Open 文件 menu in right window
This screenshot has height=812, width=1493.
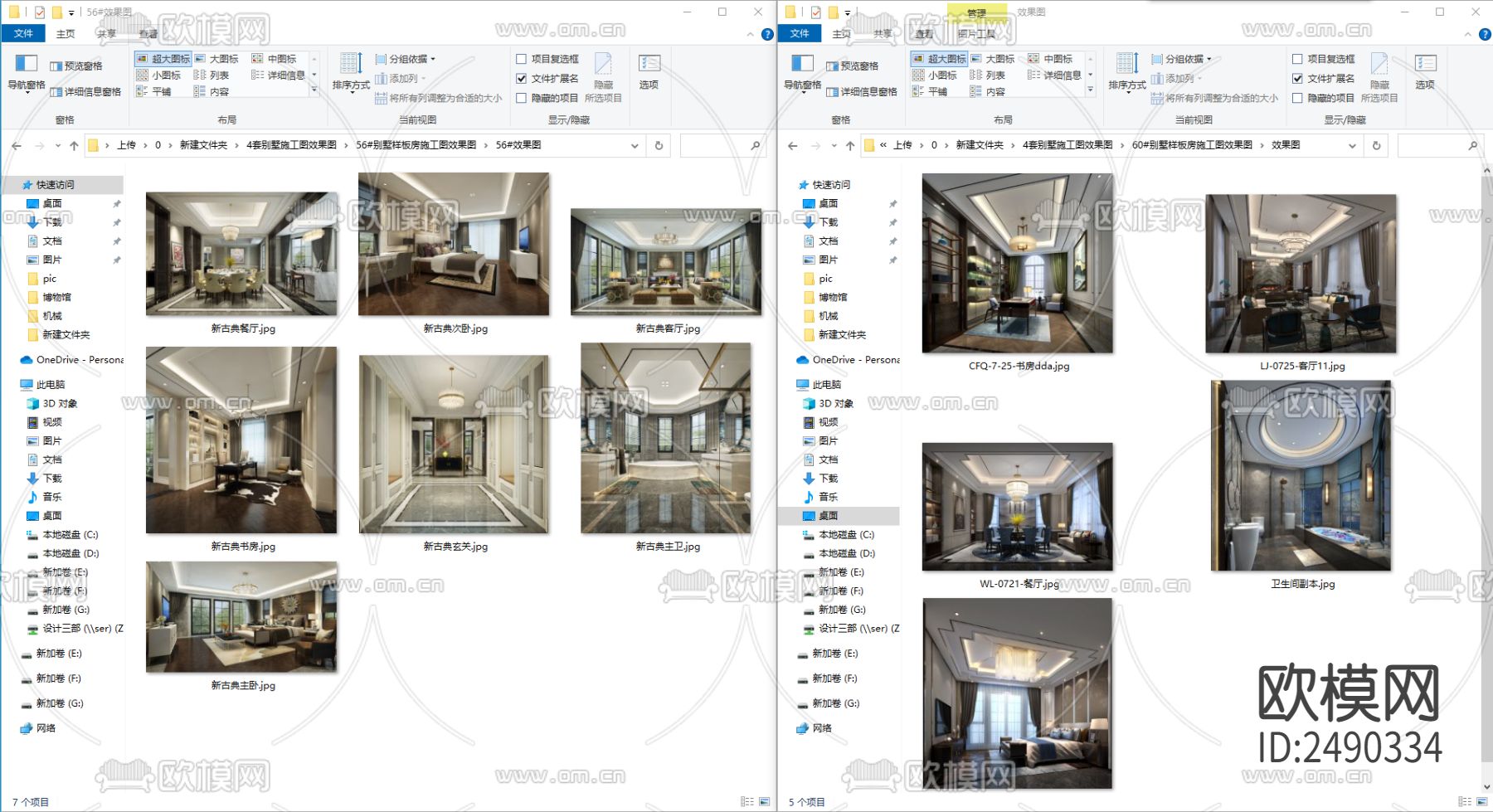coord(800,34)
